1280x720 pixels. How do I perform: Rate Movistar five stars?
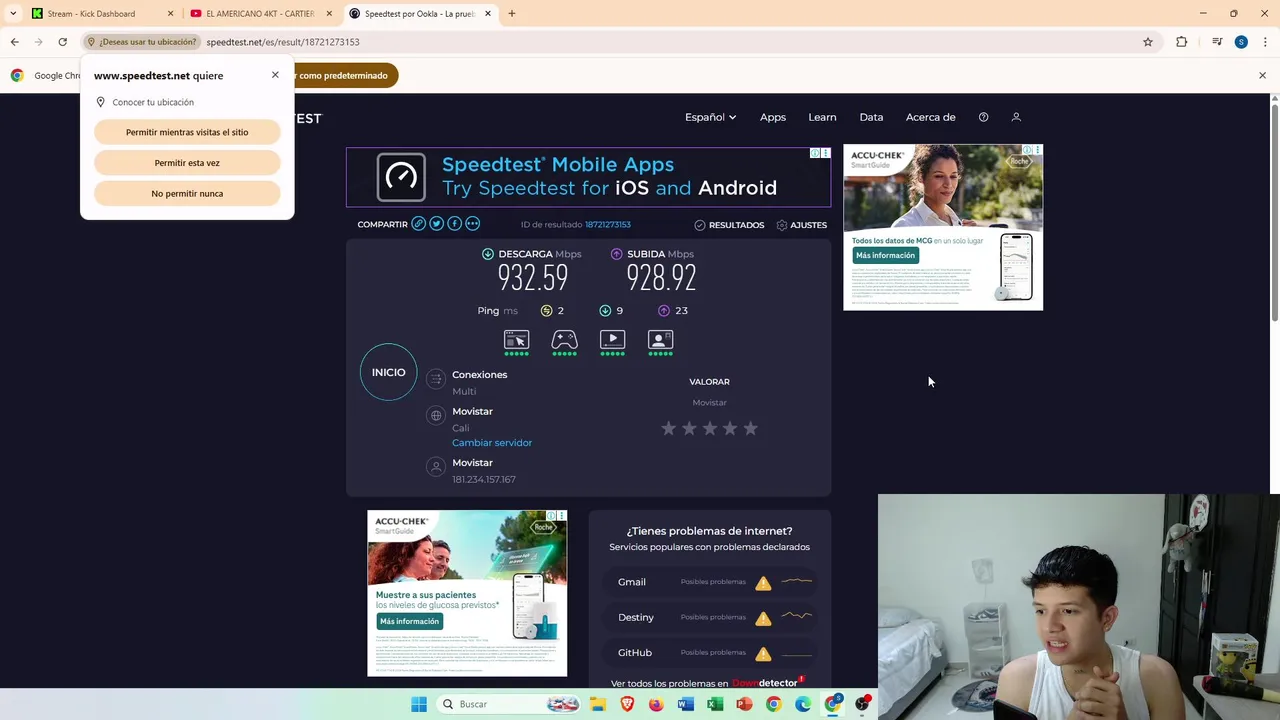coord(750,428)
